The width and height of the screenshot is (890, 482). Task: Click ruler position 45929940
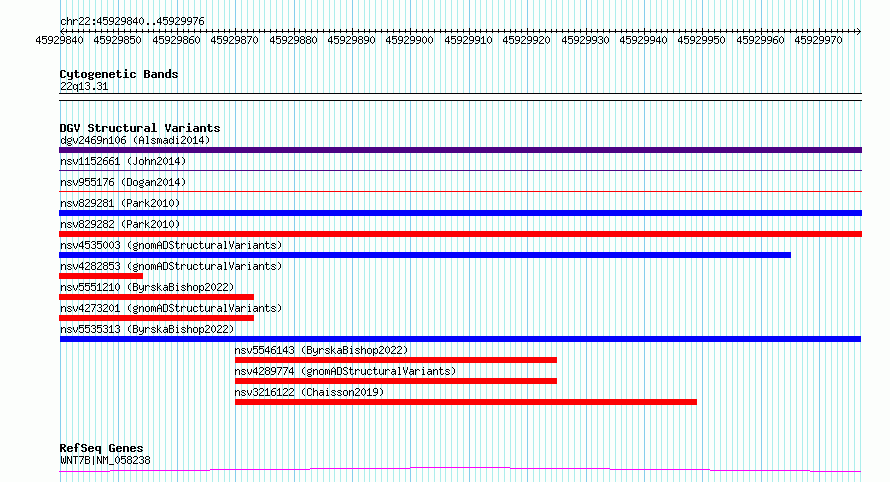click(643, 40)
